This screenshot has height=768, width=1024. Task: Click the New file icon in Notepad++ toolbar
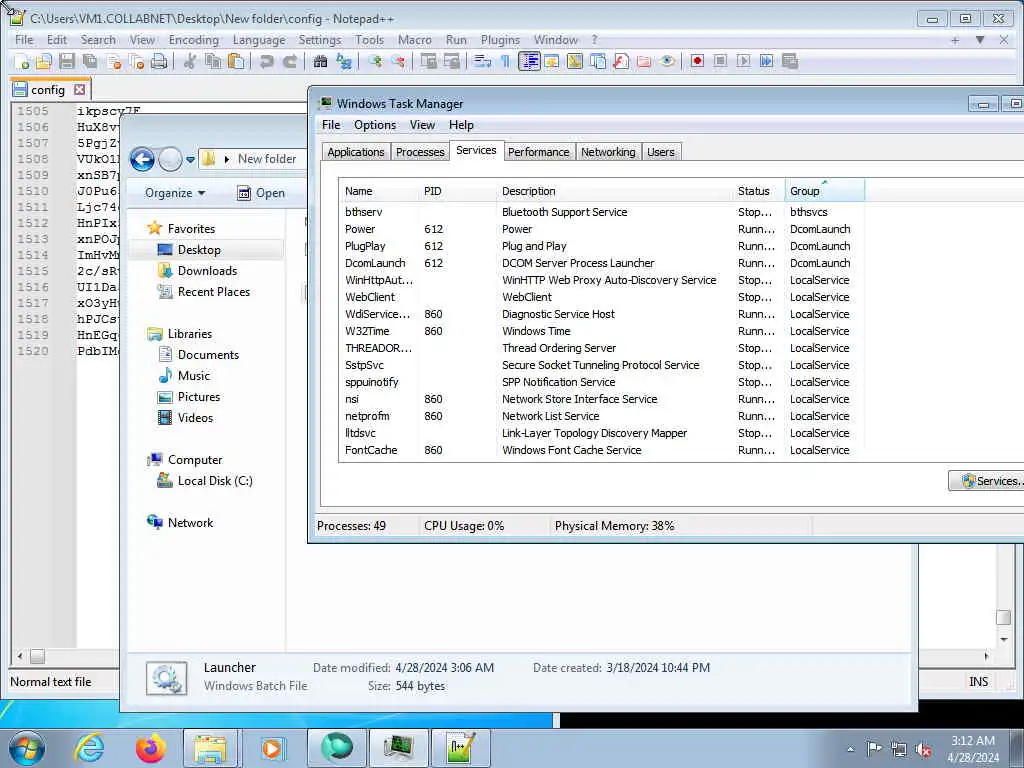tap(22, 61)
